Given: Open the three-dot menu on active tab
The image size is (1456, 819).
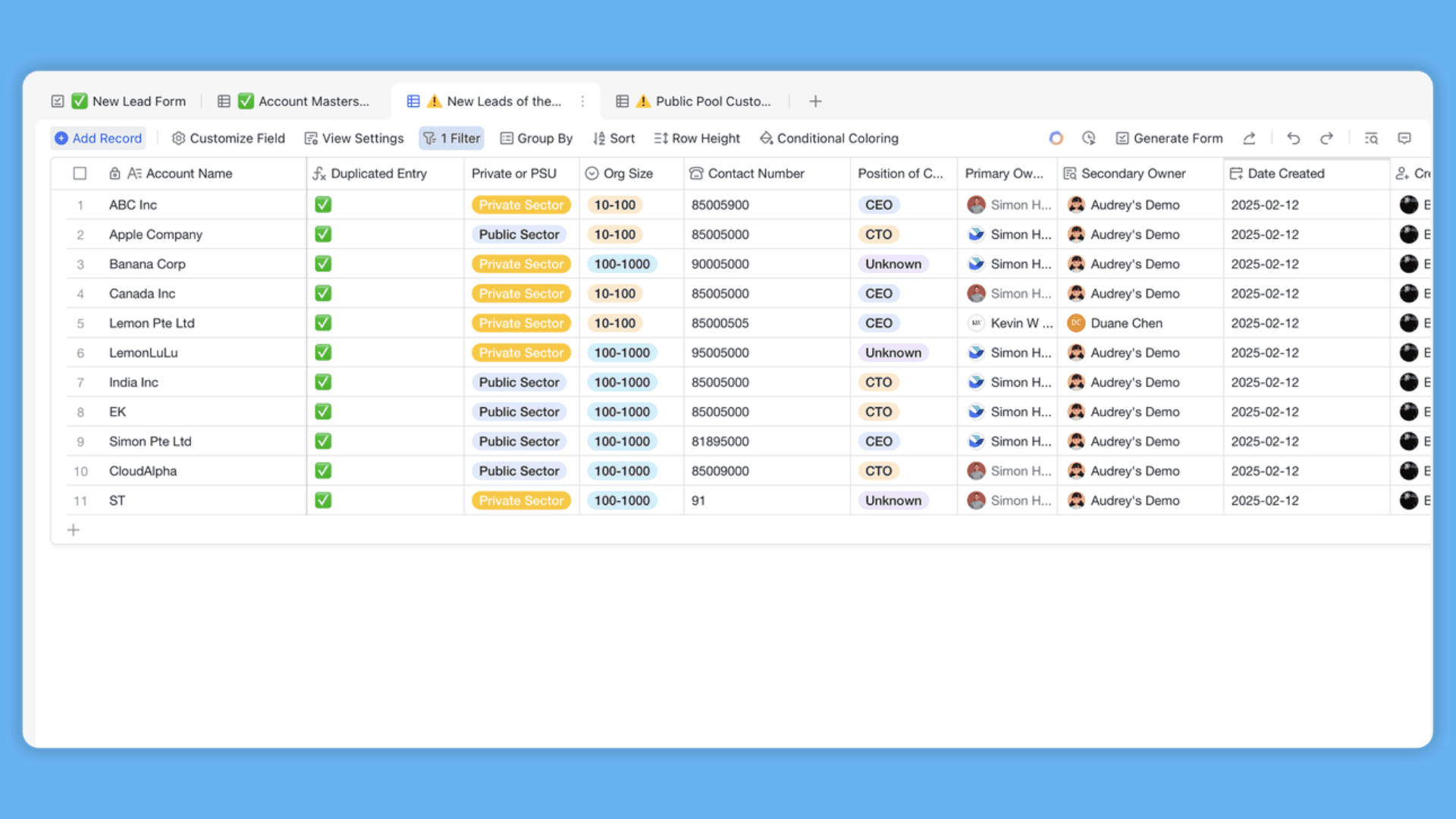Looking at the screenshot, I should pyautogui.click(x=582, y=101).
